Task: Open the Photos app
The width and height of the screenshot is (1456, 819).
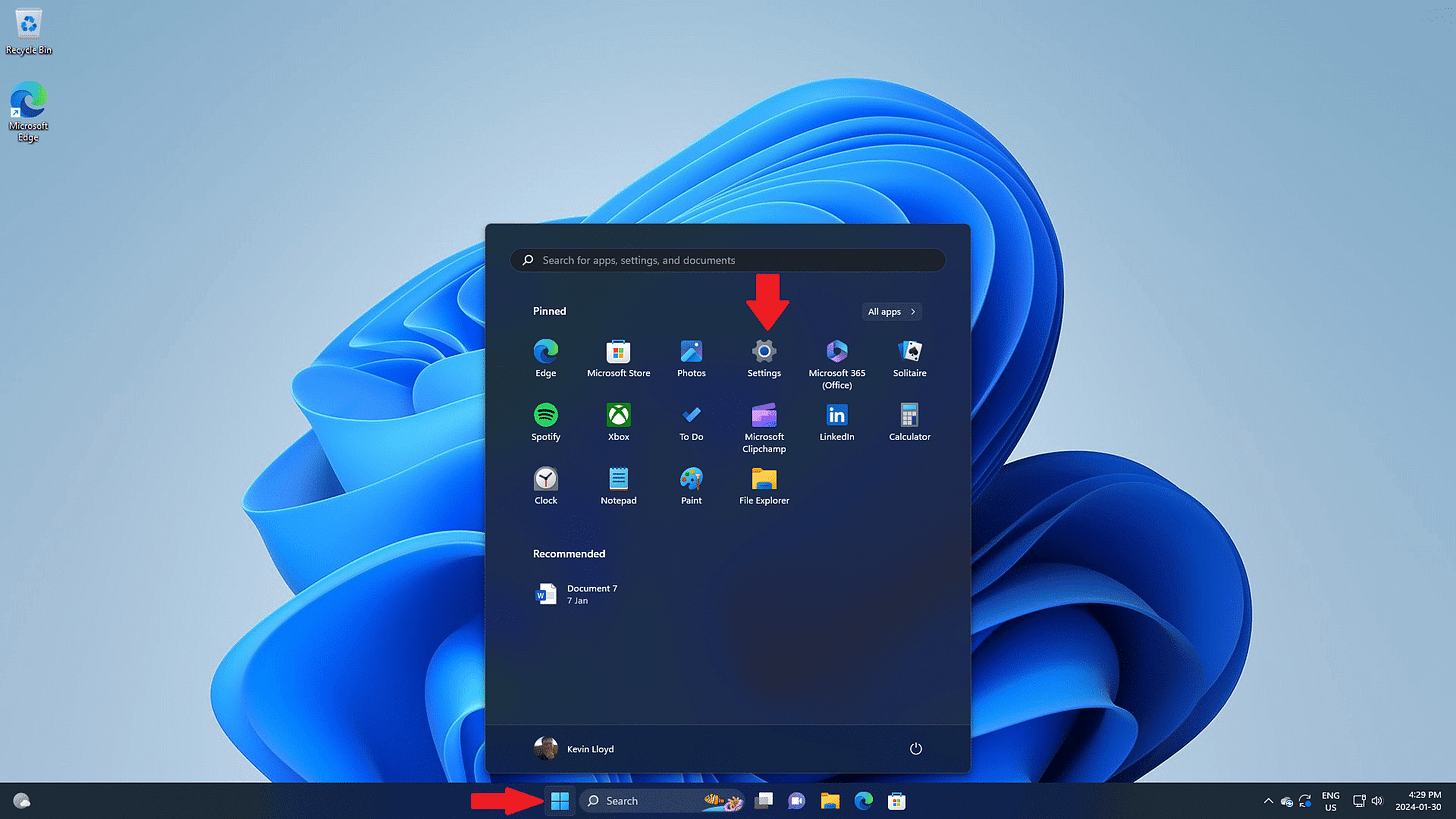Action: pos(691,354)
